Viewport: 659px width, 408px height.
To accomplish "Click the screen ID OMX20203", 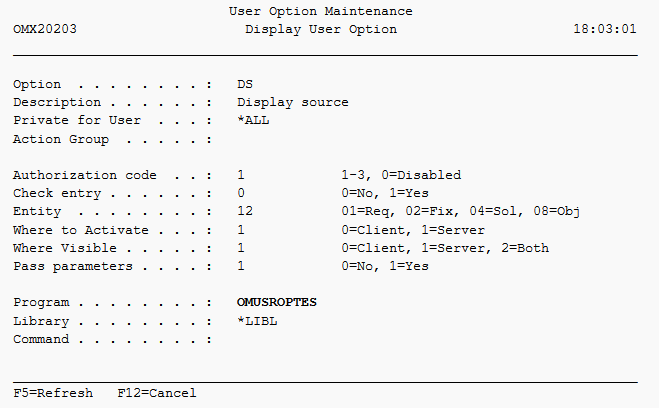I will tap(44, 30).
